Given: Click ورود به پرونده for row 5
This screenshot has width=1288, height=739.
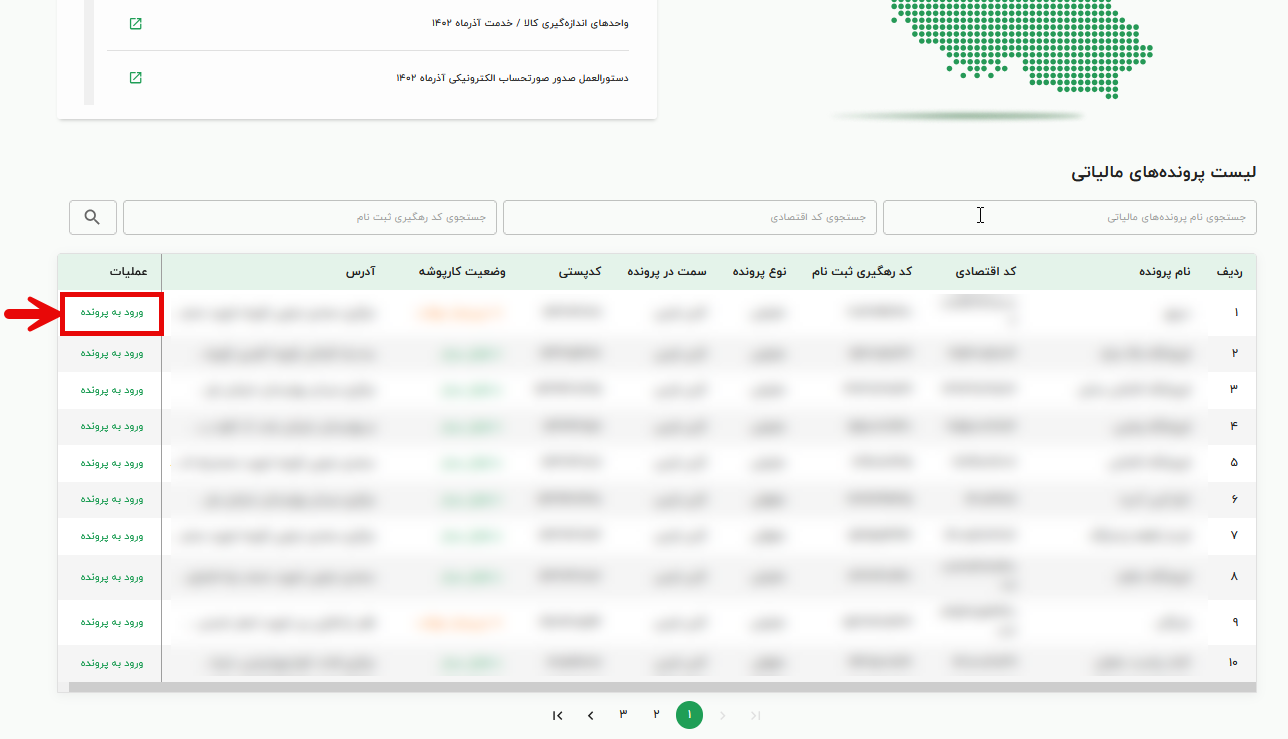Looking at the screenshot, I should [112, 463].
